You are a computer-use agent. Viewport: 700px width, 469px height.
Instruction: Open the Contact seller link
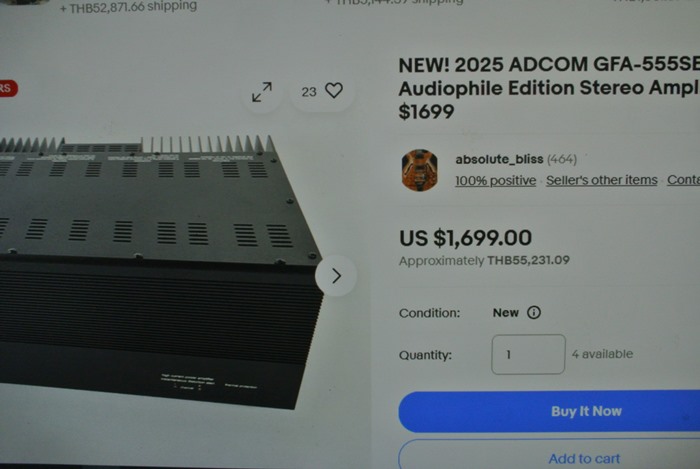(x=683, y=179)
